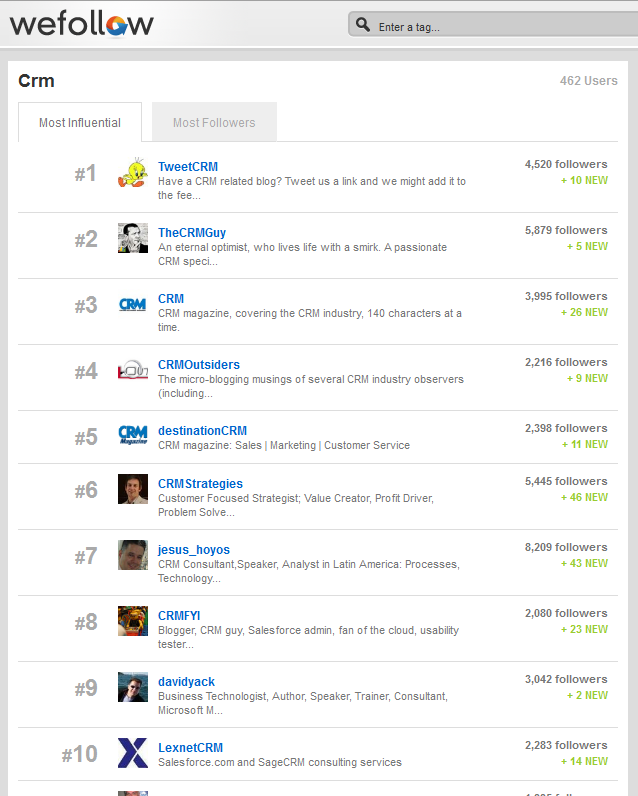638x796 pixels.
Task: Click the jesus_hoyos avatar photo
Action: pos(133,555)
